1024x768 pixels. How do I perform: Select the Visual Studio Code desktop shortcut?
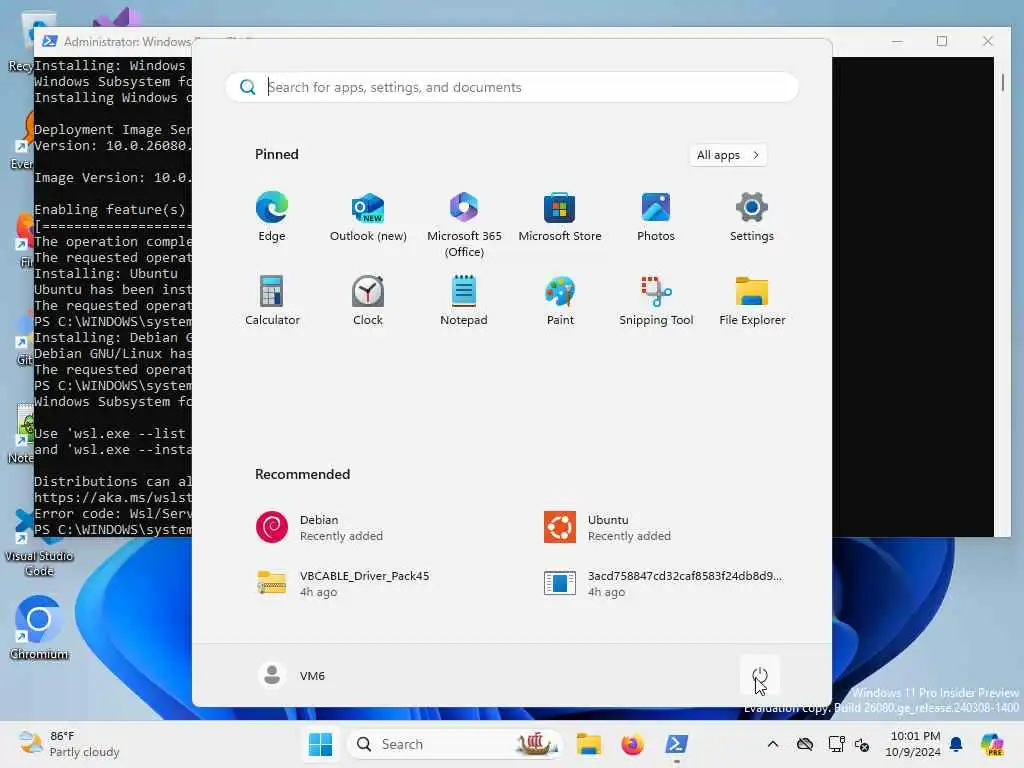(x=39, y=543)
